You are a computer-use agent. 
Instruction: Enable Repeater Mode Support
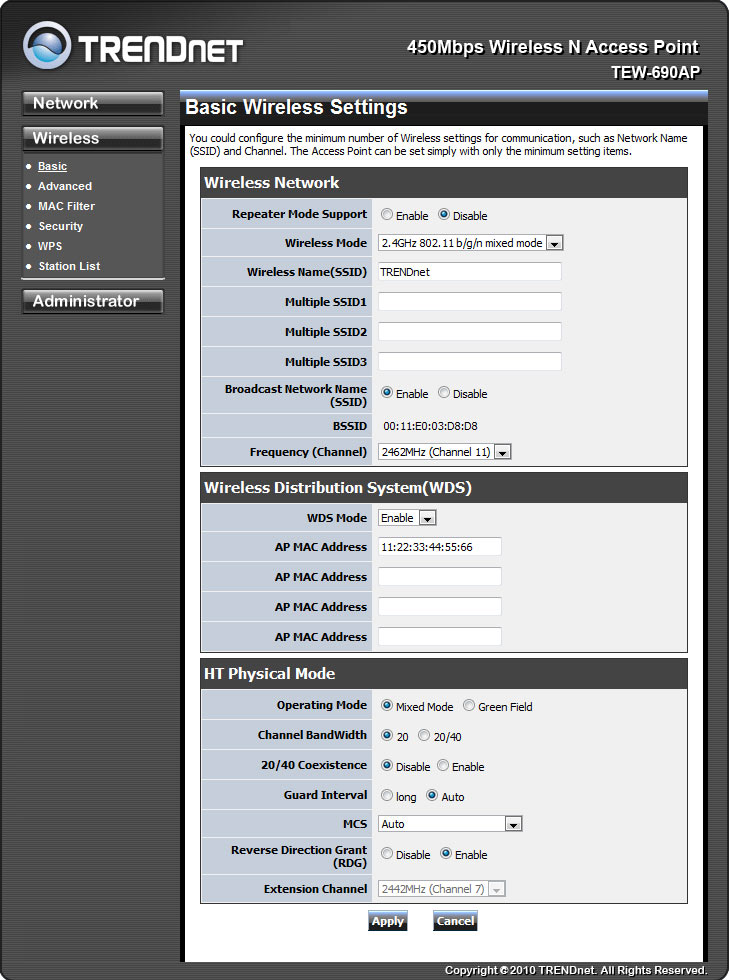tap(387, 214)
